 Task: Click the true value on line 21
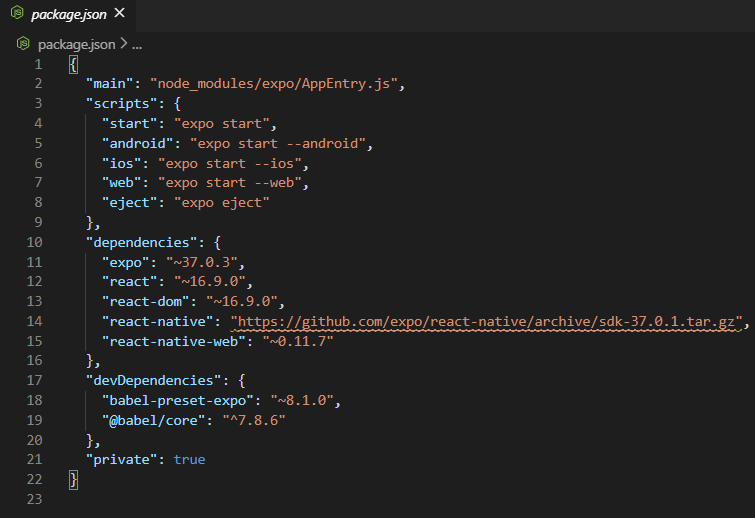pyautogui.click(x=189, y=460)
